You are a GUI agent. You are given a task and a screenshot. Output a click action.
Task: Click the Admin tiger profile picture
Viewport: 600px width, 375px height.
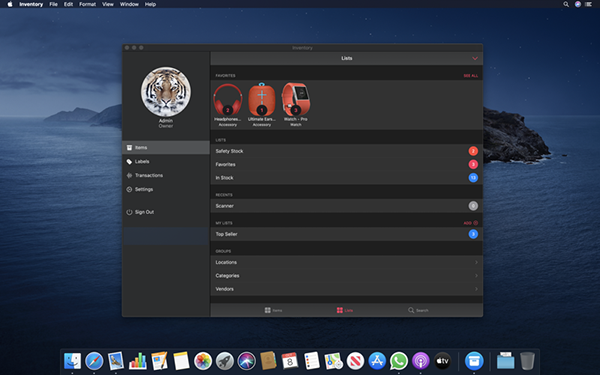166,92
